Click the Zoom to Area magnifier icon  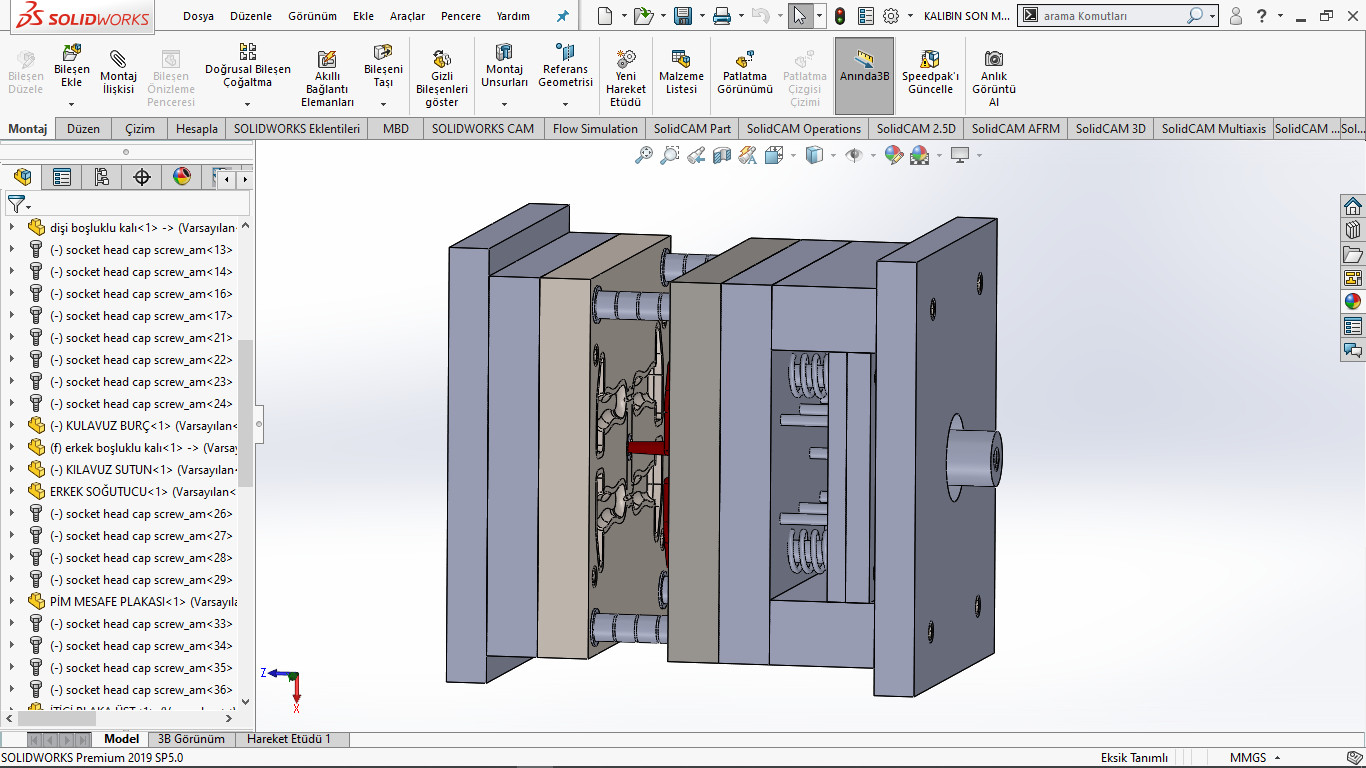[670, 155]
